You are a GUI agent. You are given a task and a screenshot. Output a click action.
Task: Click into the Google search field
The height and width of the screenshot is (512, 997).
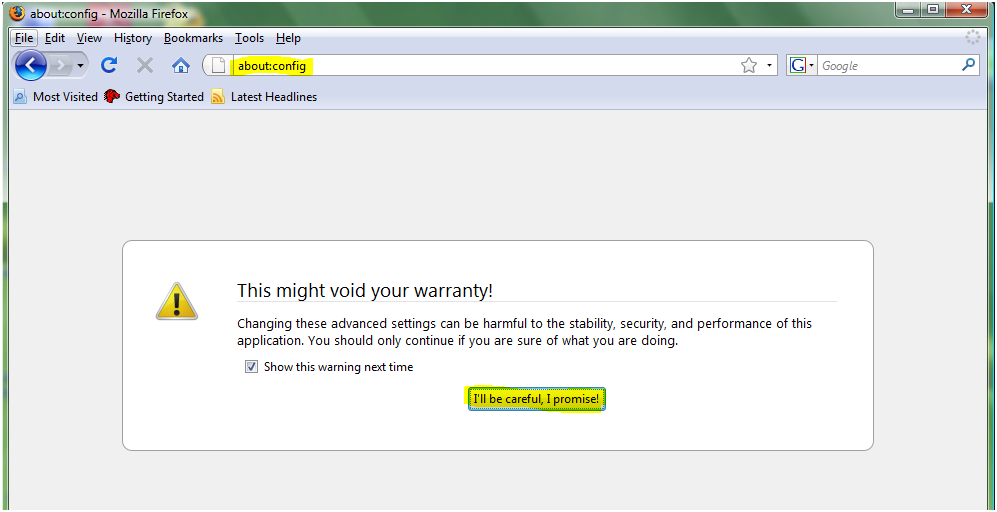[x=887, y=66]
